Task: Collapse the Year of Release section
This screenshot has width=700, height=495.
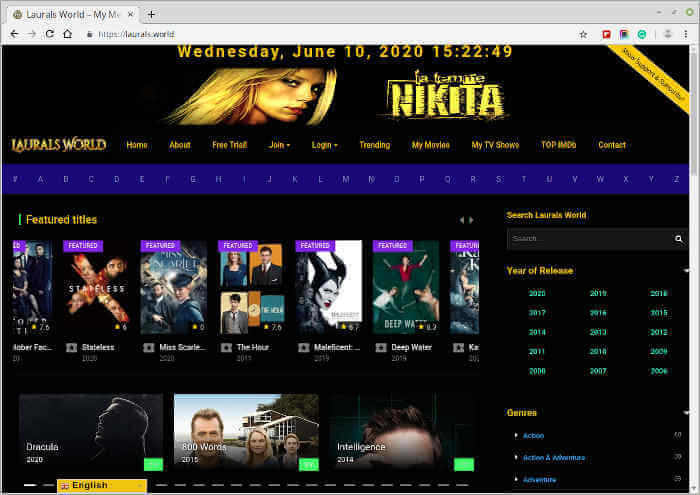Action: click(686, 271)
